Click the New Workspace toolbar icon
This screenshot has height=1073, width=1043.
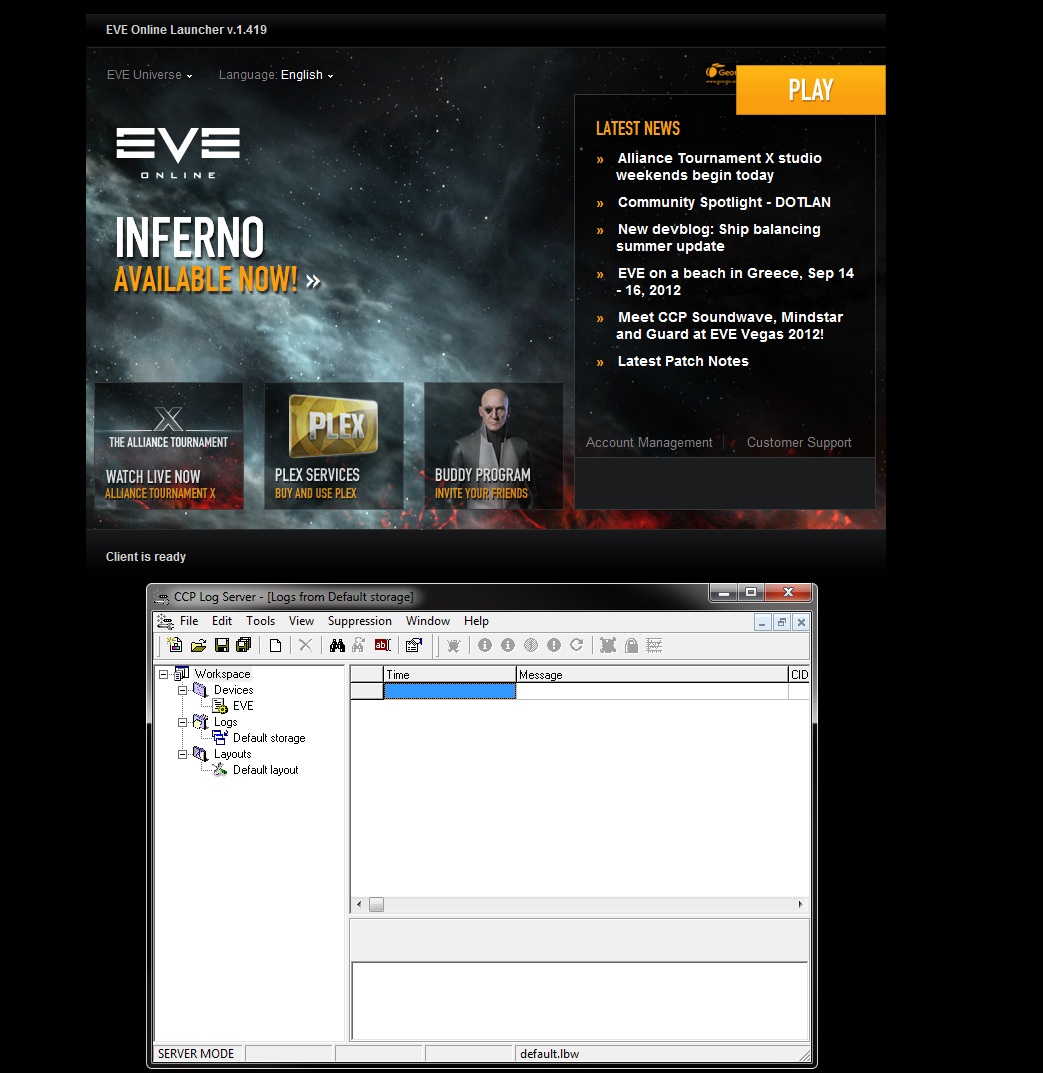(175, 645)
